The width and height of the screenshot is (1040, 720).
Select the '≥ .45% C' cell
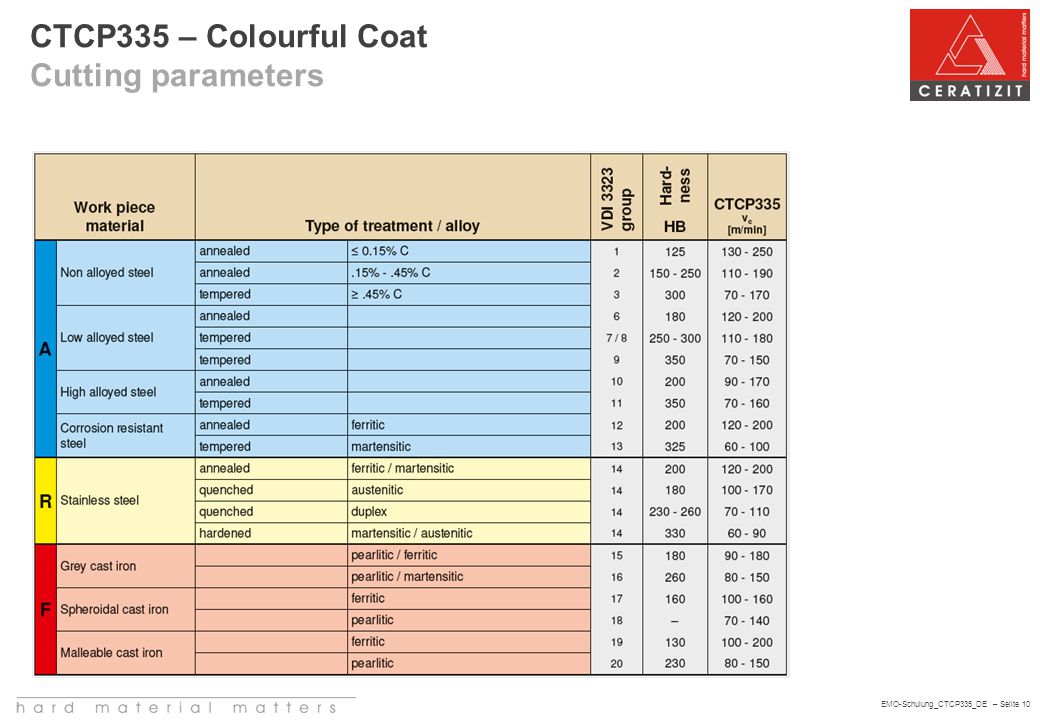[x=468, y=294]
